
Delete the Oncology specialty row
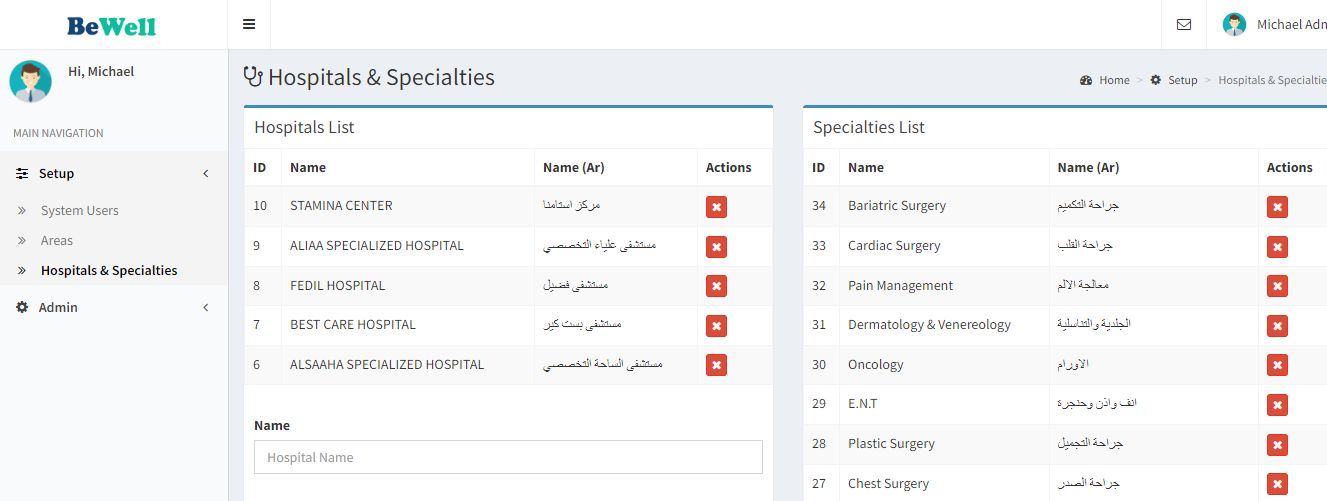tap(1276, 365)
